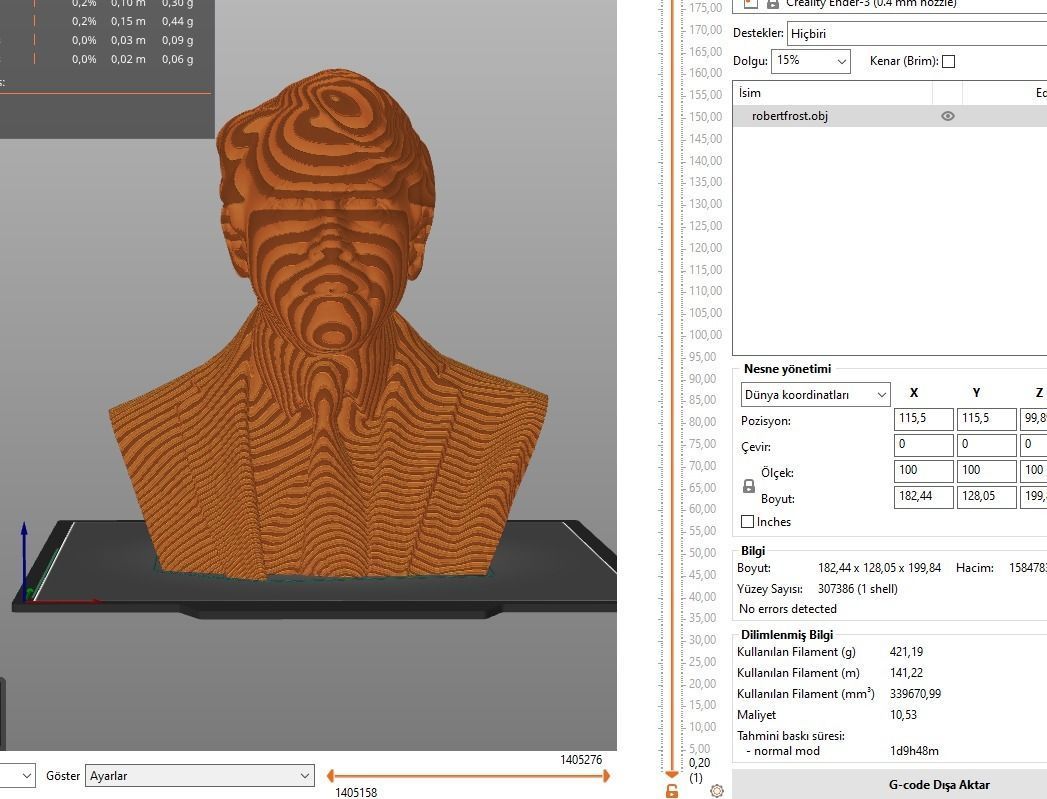Toggle visibility eye for robertfrost.obj
Image resolution: width=1047 pixels, height=799 pixels.
[948, 116]
